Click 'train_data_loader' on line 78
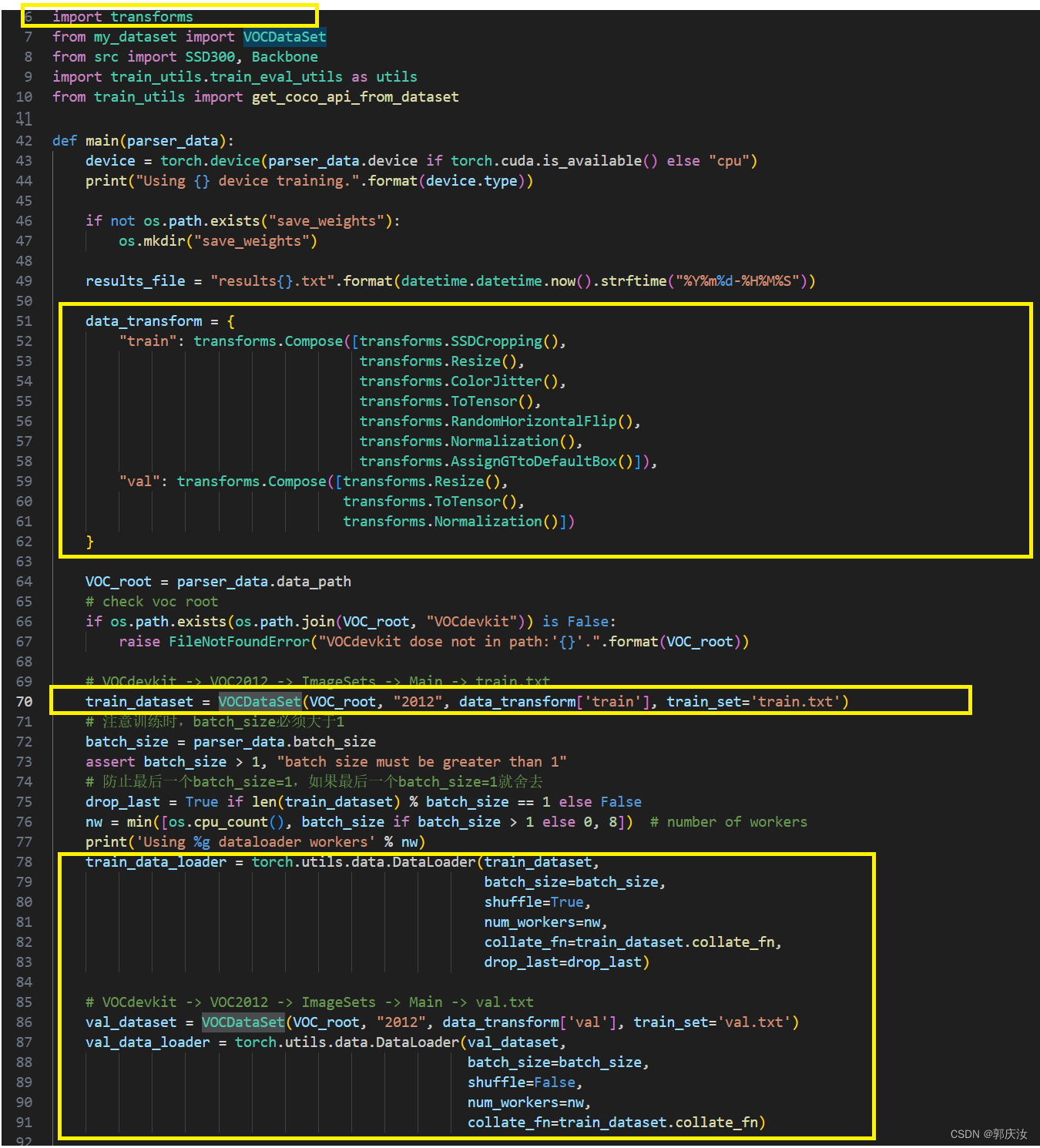Image resolution: width=1040 pixels, height=1148 pixels. (x=156, y=862)
